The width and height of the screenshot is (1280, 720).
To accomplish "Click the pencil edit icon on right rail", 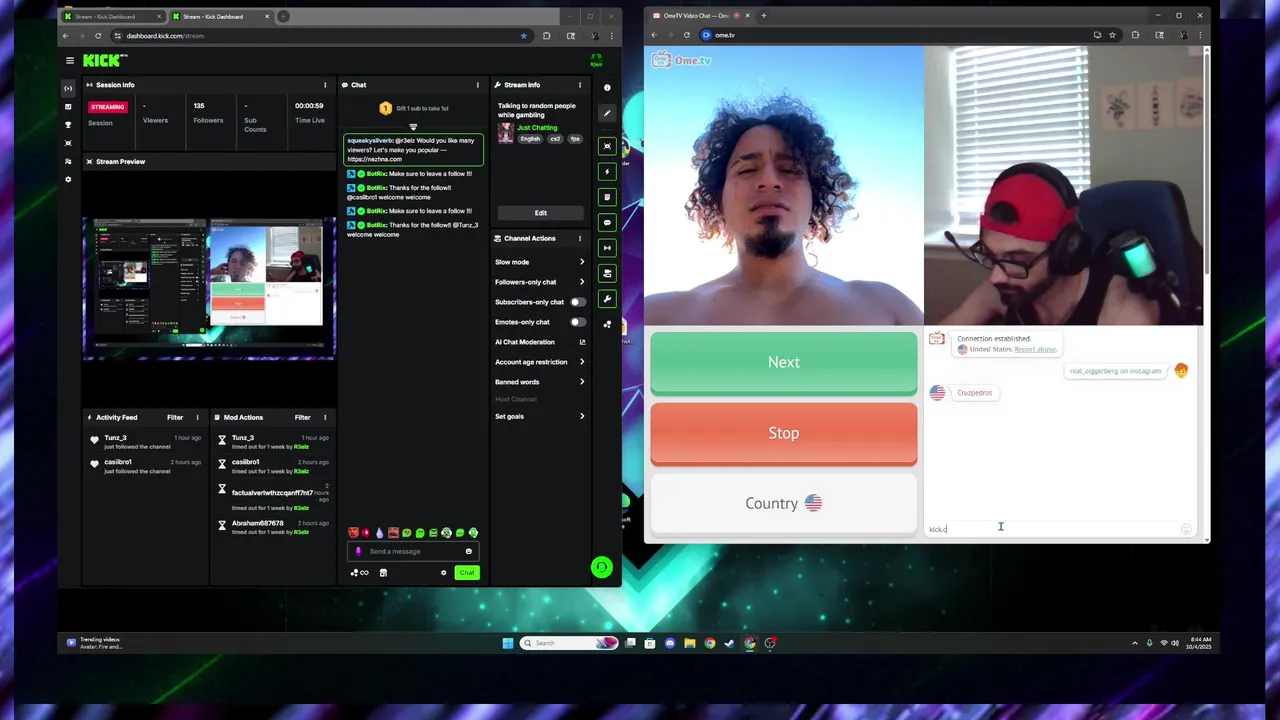I will click(607, 113).
